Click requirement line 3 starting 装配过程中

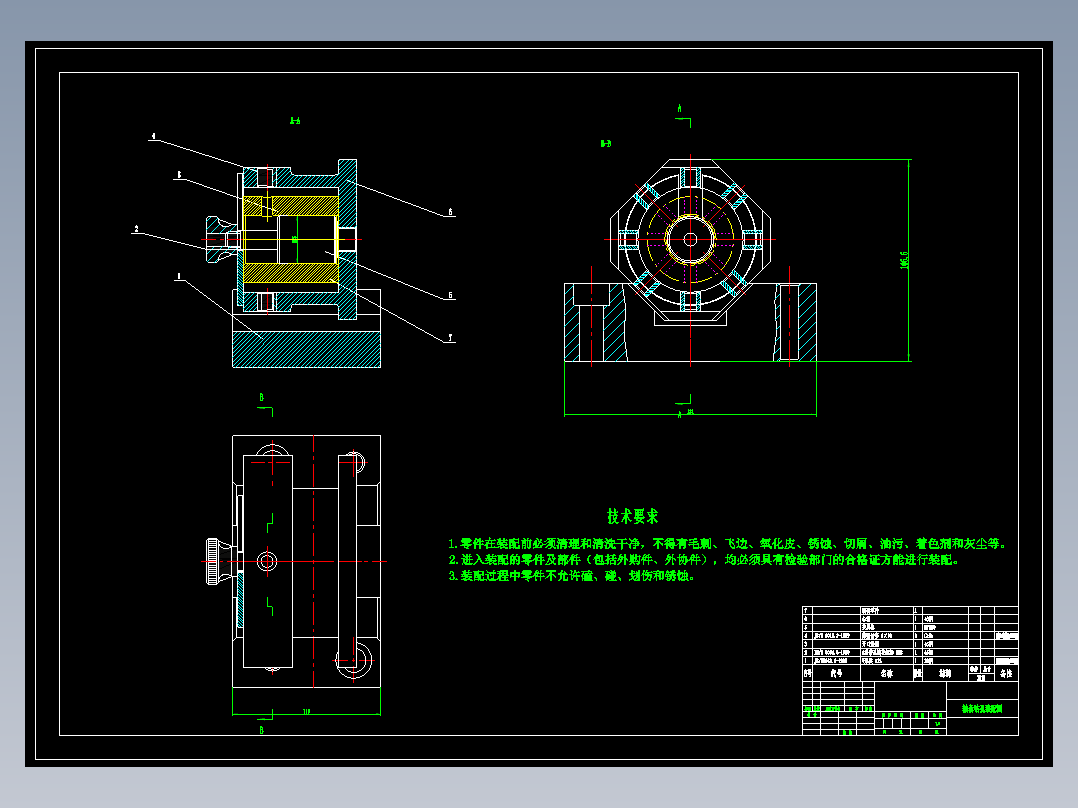point(573,576)
